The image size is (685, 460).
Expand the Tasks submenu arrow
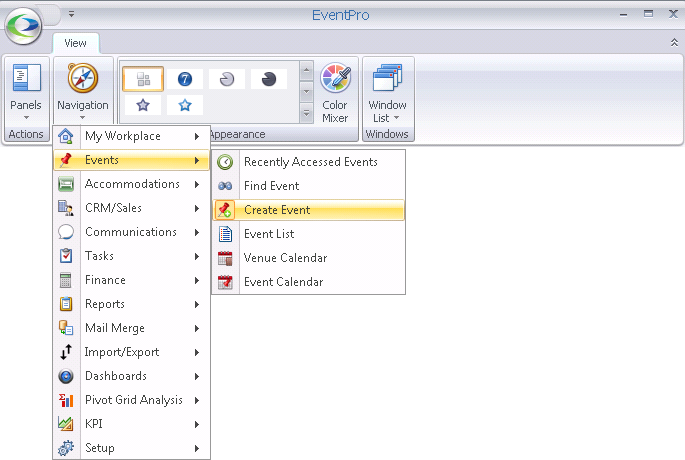coord(197,256)
